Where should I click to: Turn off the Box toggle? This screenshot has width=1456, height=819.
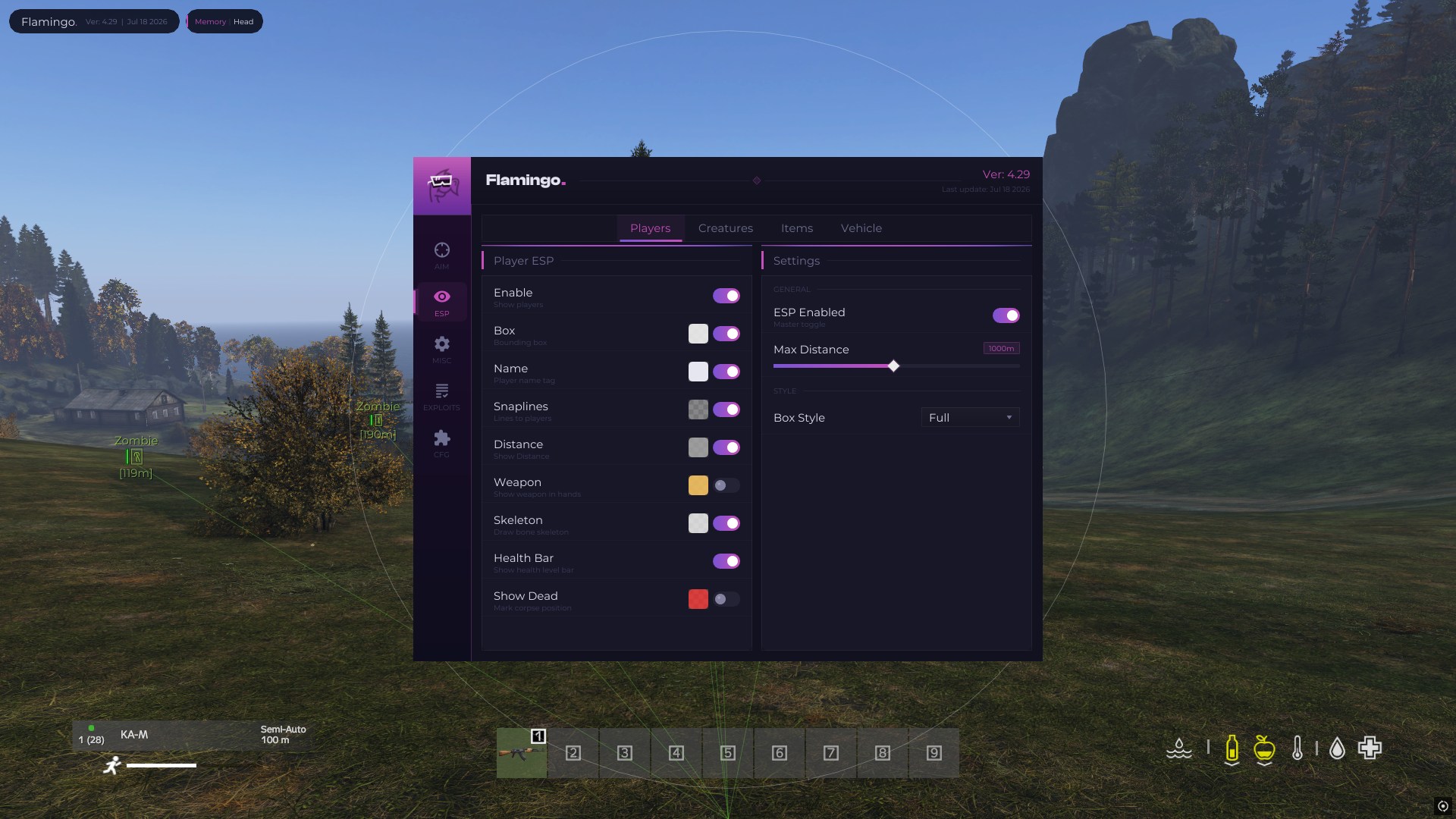click(726, 334)
